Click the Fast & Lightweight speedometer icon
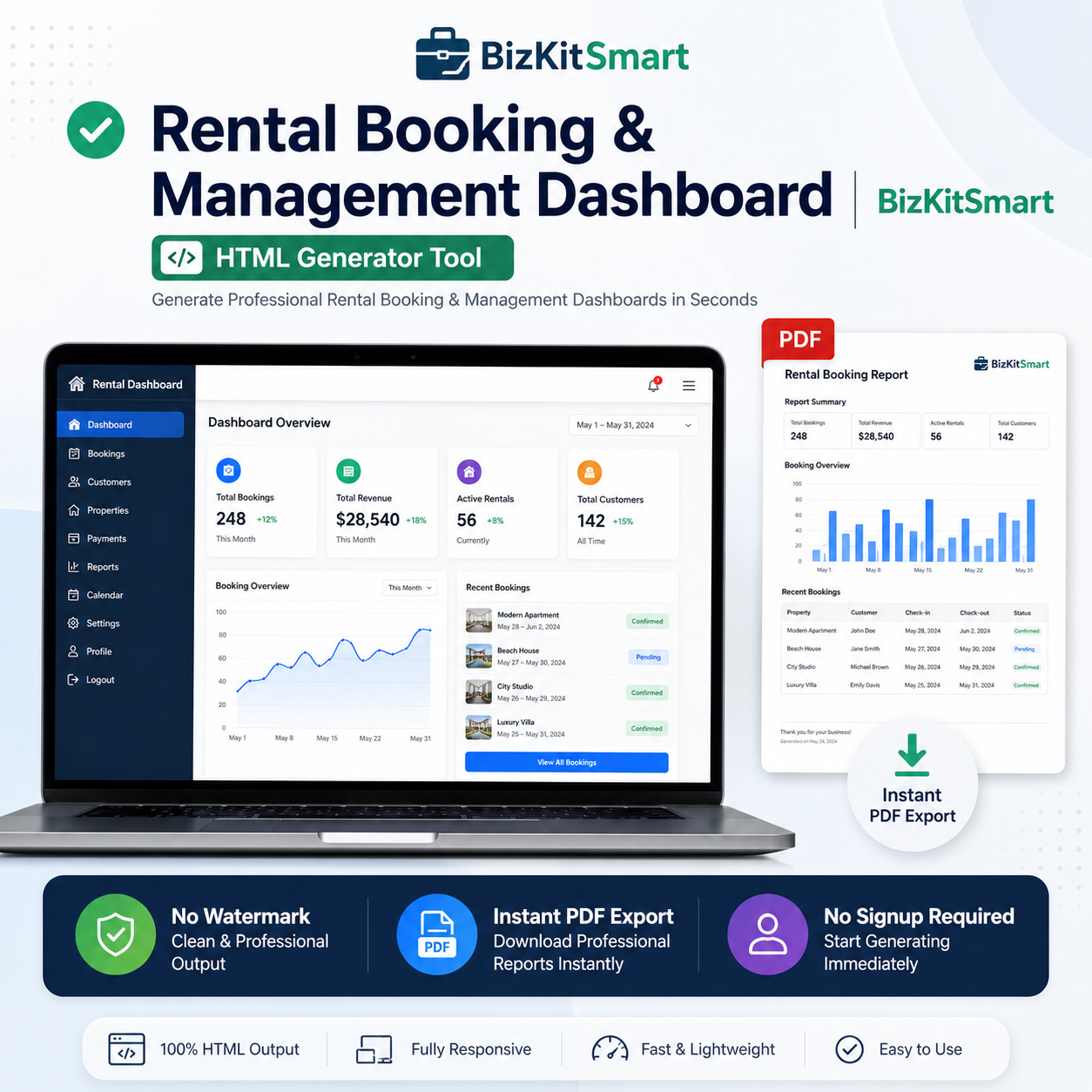 tap(610, 1048)
